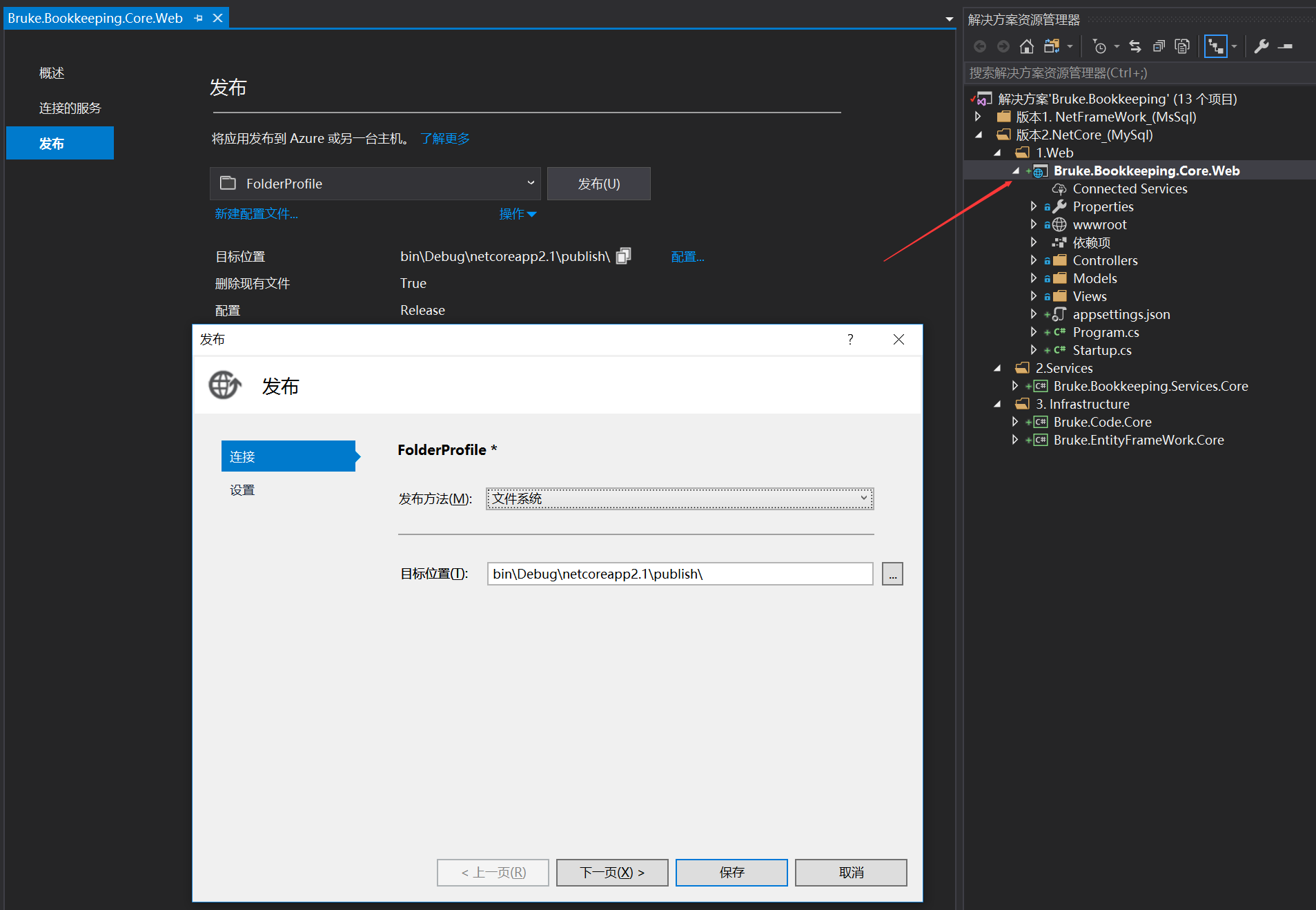Click the Back arrow in Solution Explorer toolbar
The image size is (1316, 910).
click(x=980, y=46)
